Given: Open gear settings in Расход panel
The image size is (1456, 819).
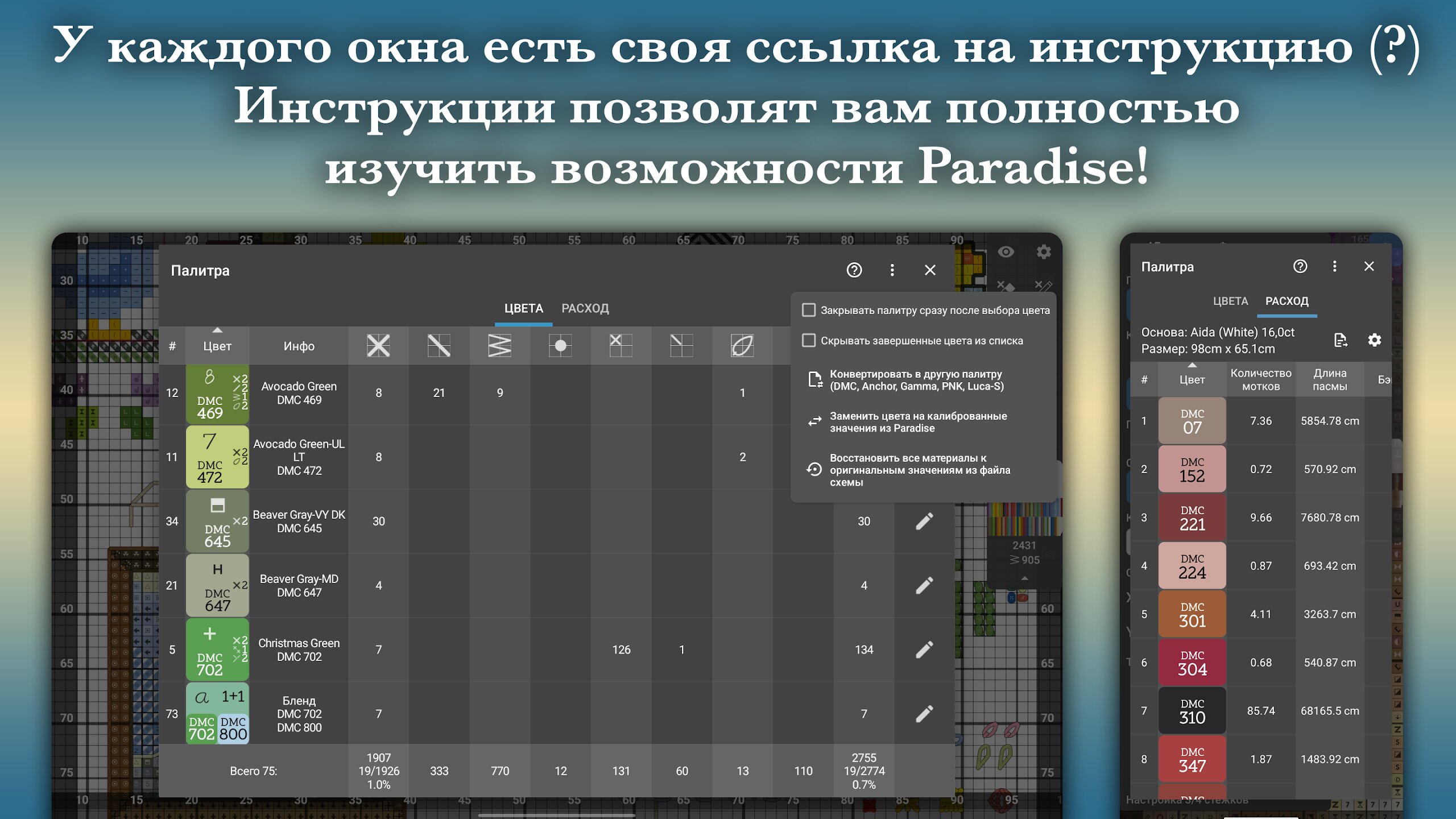Looking at the screenshot, I should pos(1374,340).
